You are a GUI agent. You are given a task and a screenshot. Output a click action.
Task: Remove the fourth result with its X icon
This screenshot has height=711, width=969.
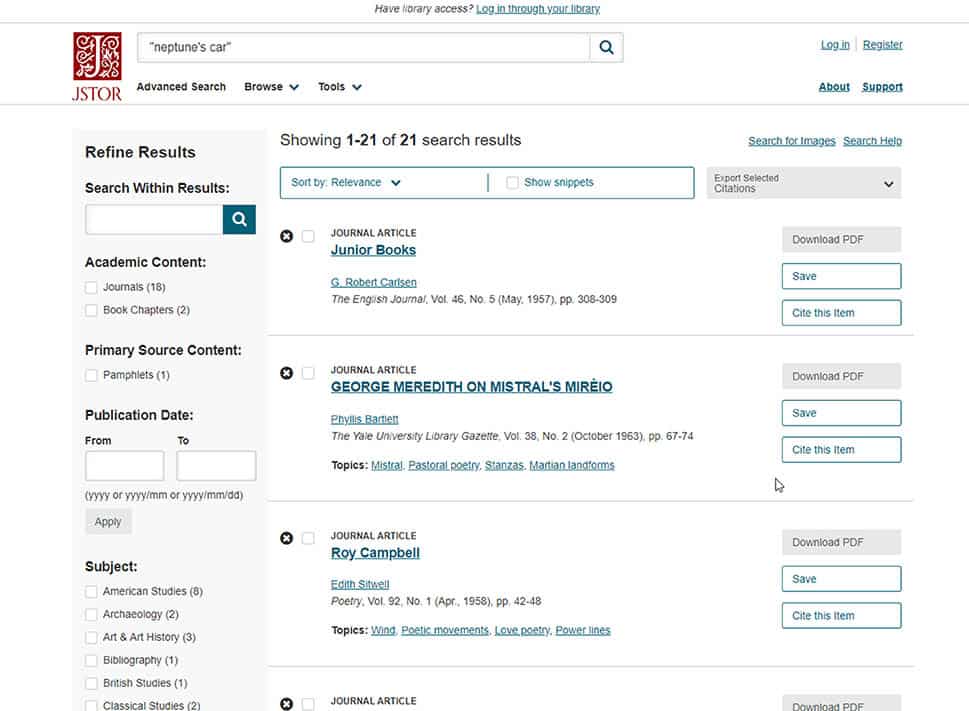[x=286, y=704]
